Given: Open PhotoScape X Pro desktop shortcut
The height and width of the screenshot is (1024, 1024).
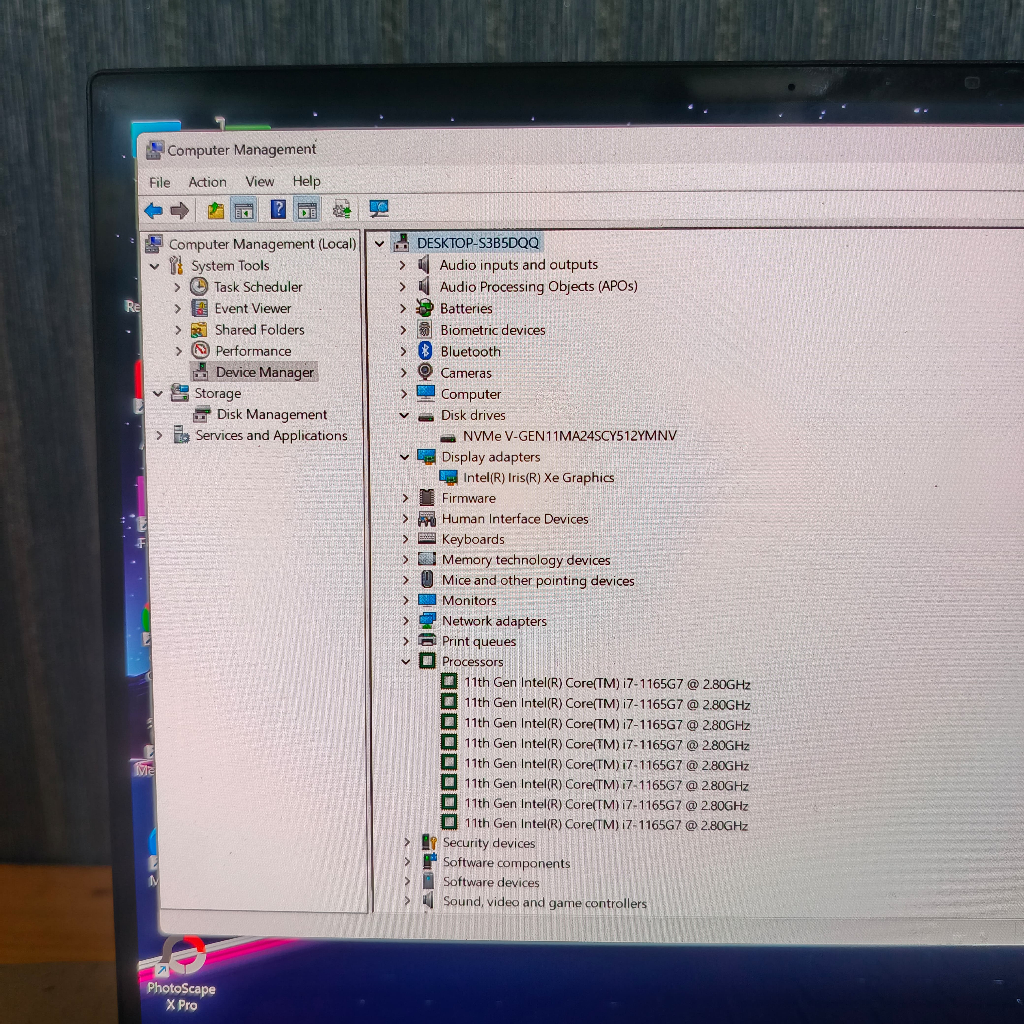Looking at the screenshot, I should pos(182,974).
